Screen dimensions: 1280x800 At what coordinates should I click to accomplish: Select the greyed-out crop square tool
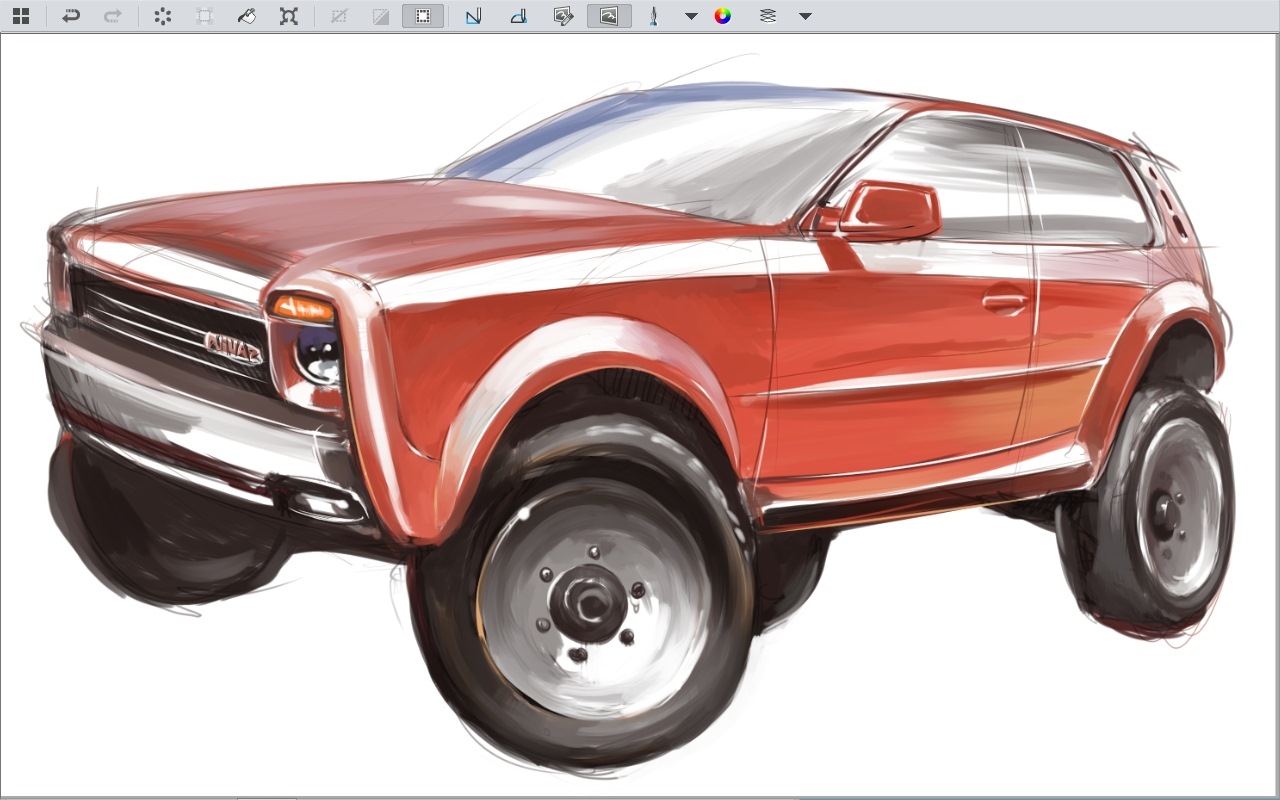click(205, 16)
